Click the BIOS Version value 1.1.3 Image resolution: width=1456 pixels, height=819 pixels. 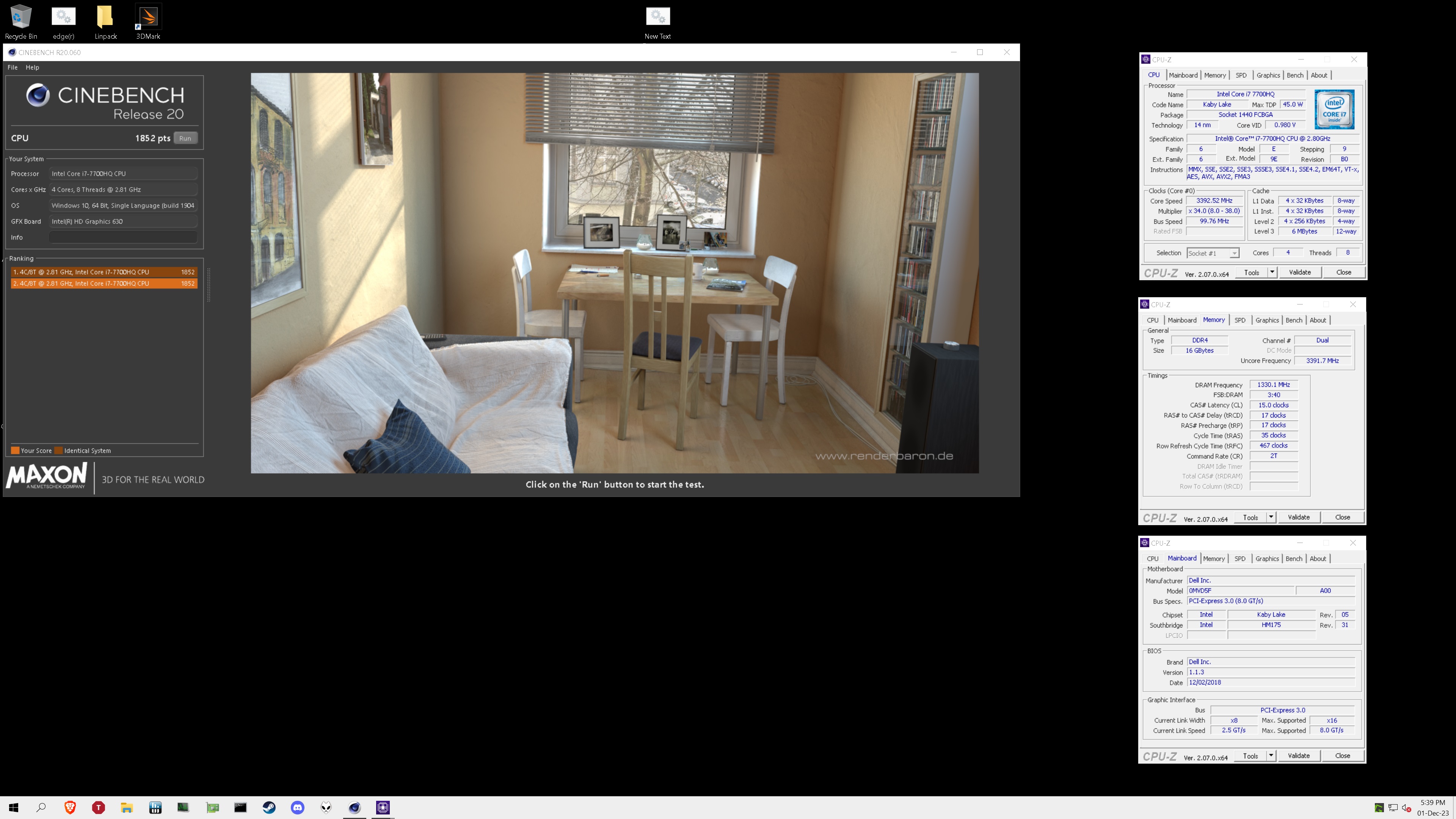[x=1271, y=672]
